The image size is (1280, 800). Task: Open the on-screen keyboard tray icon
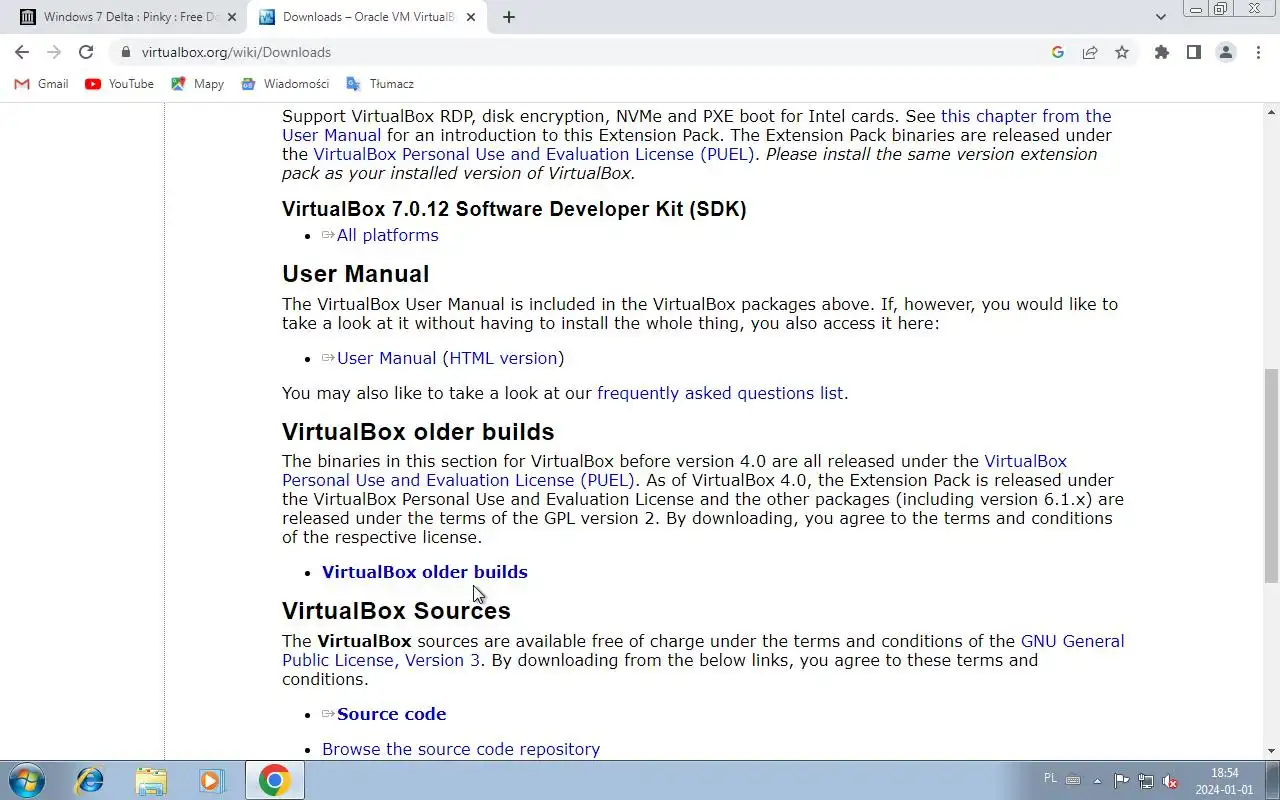[x=1073, y=780]
